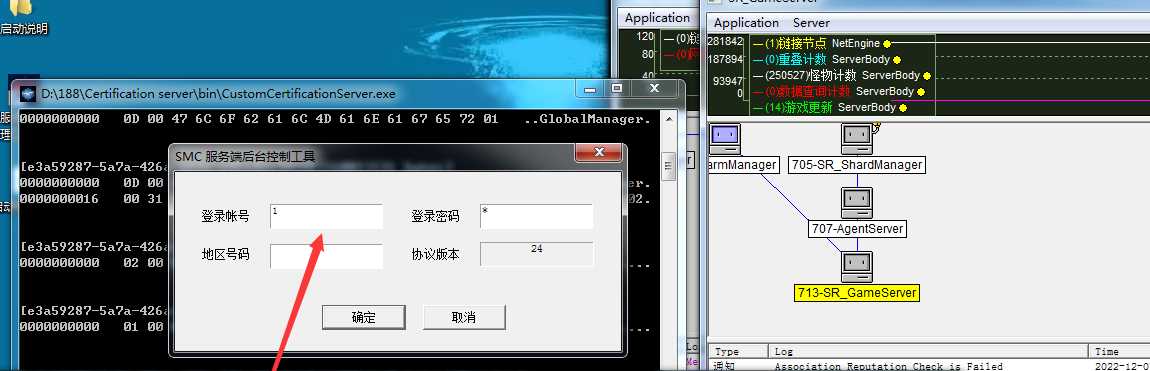Maximize the CustomCertificationServer console window
The width and height of the screenshot is (1150, 371).
coord(617,88)
